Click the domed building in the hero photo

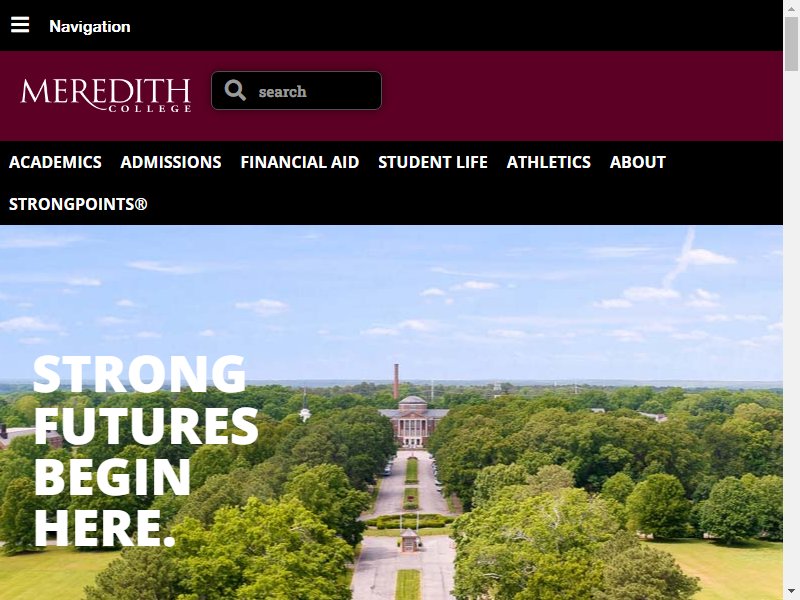pyautogui.click(x=414, y=421)
